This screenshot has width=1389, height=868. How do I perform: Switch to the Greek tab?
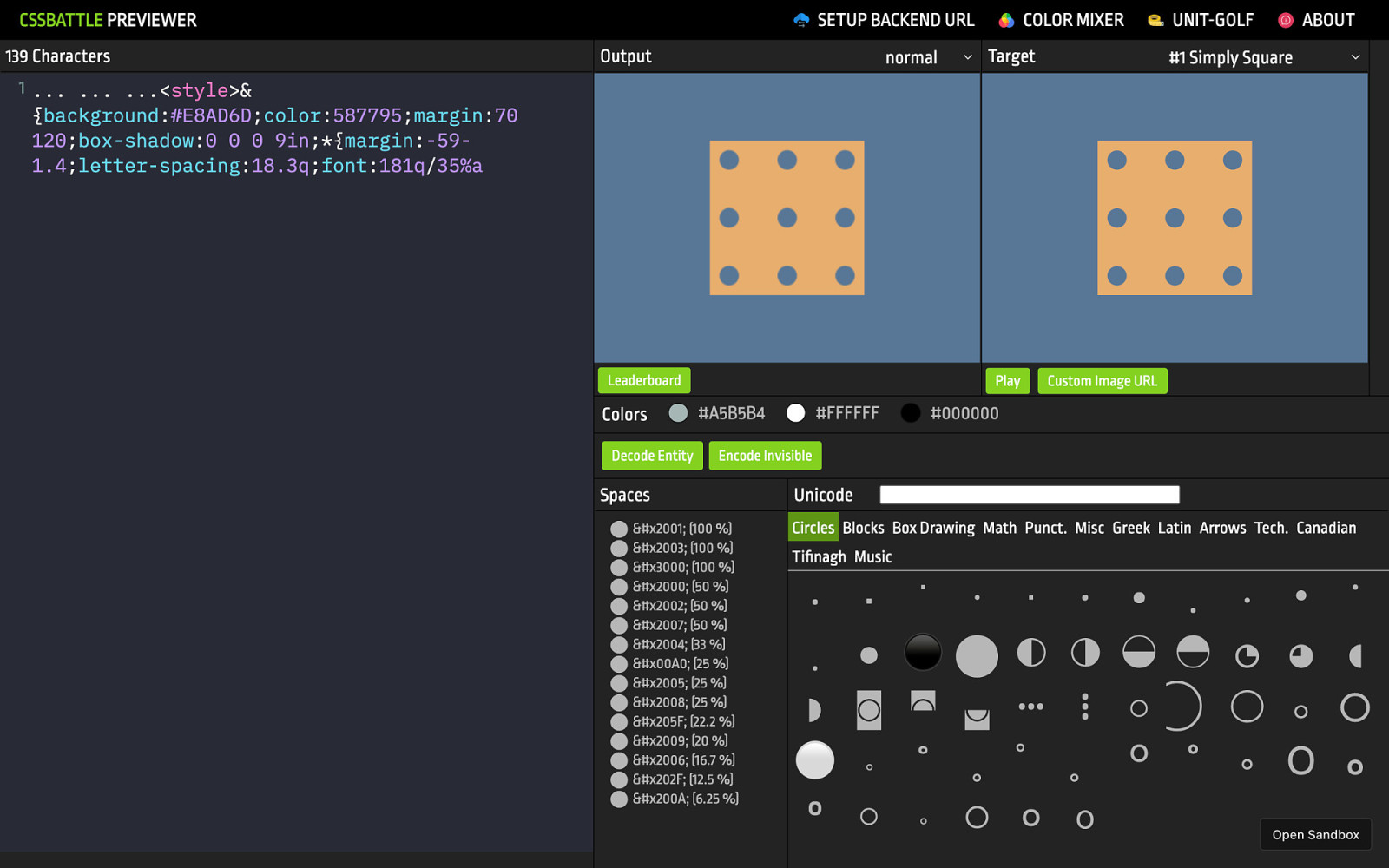coord(1131,528)
